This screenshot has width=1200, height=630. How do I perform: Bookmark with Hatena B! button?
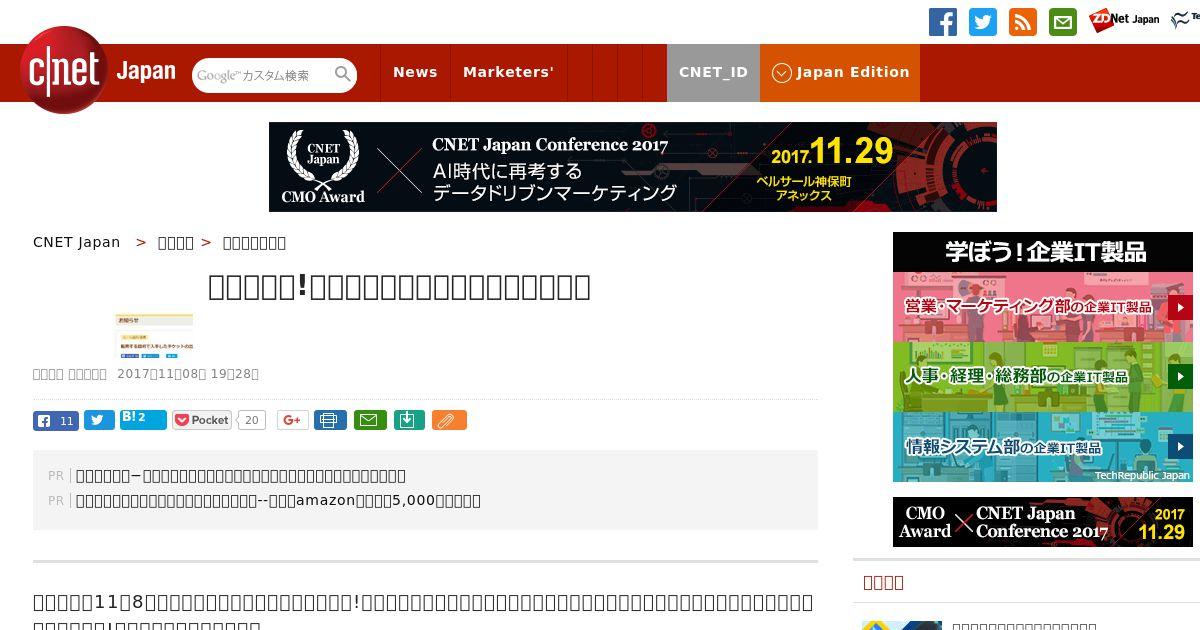pyautogui.click(x=143, y=419)
